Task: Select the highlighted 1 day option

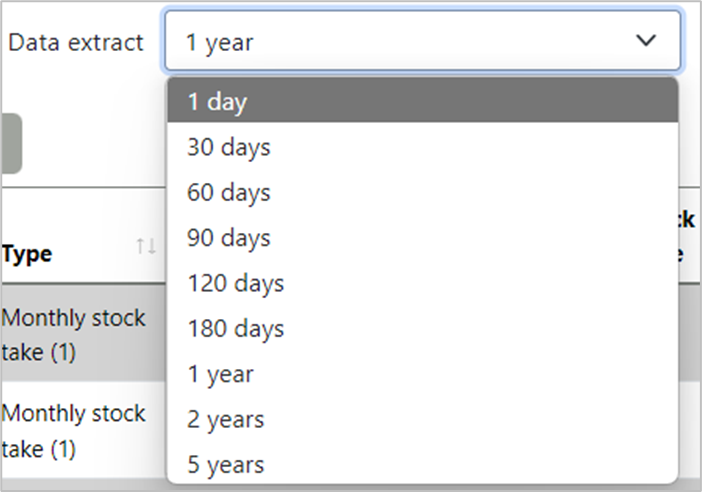Action: click(422, 101)
